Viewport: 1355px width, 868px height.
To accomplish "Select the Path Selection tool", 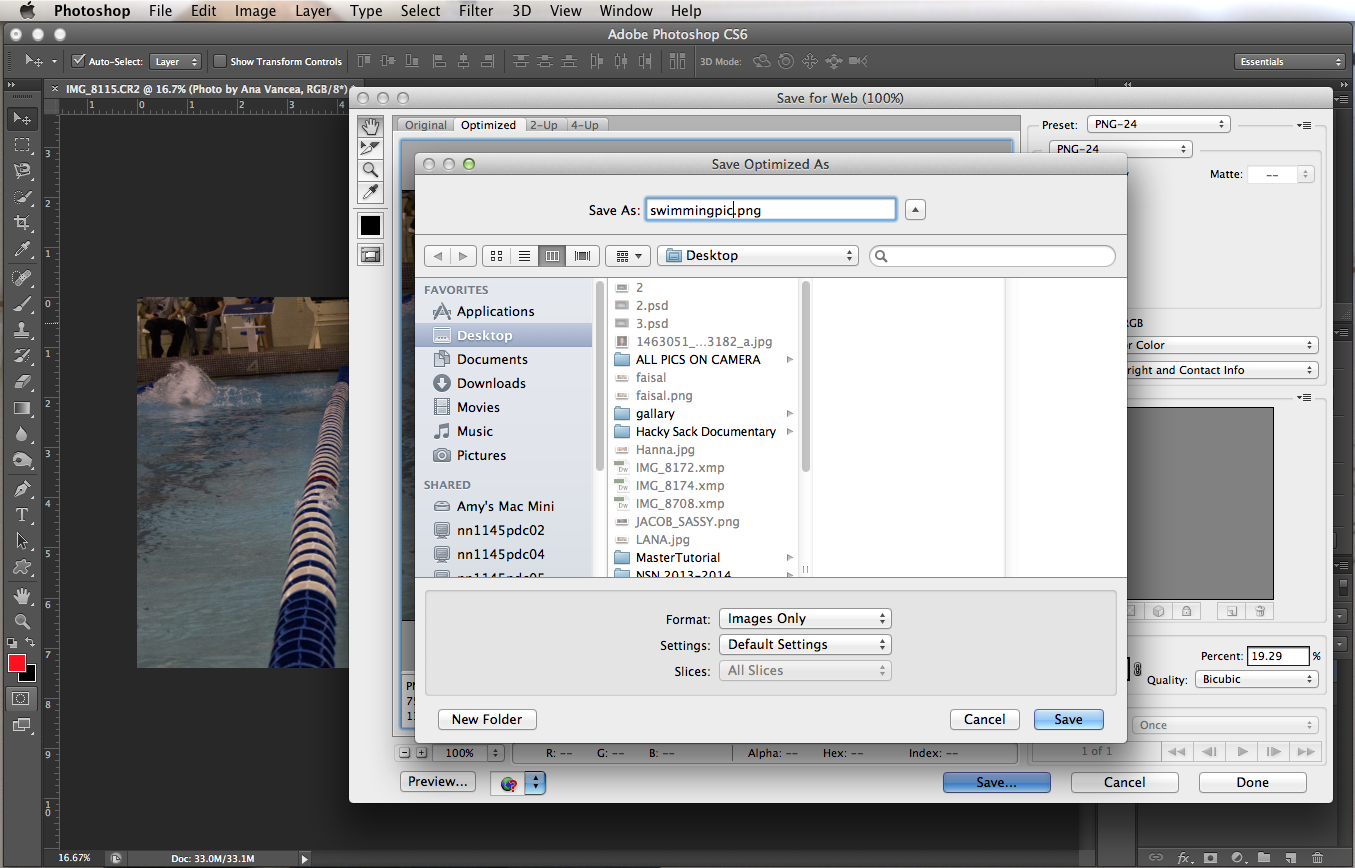I will [x=21, y=541].
